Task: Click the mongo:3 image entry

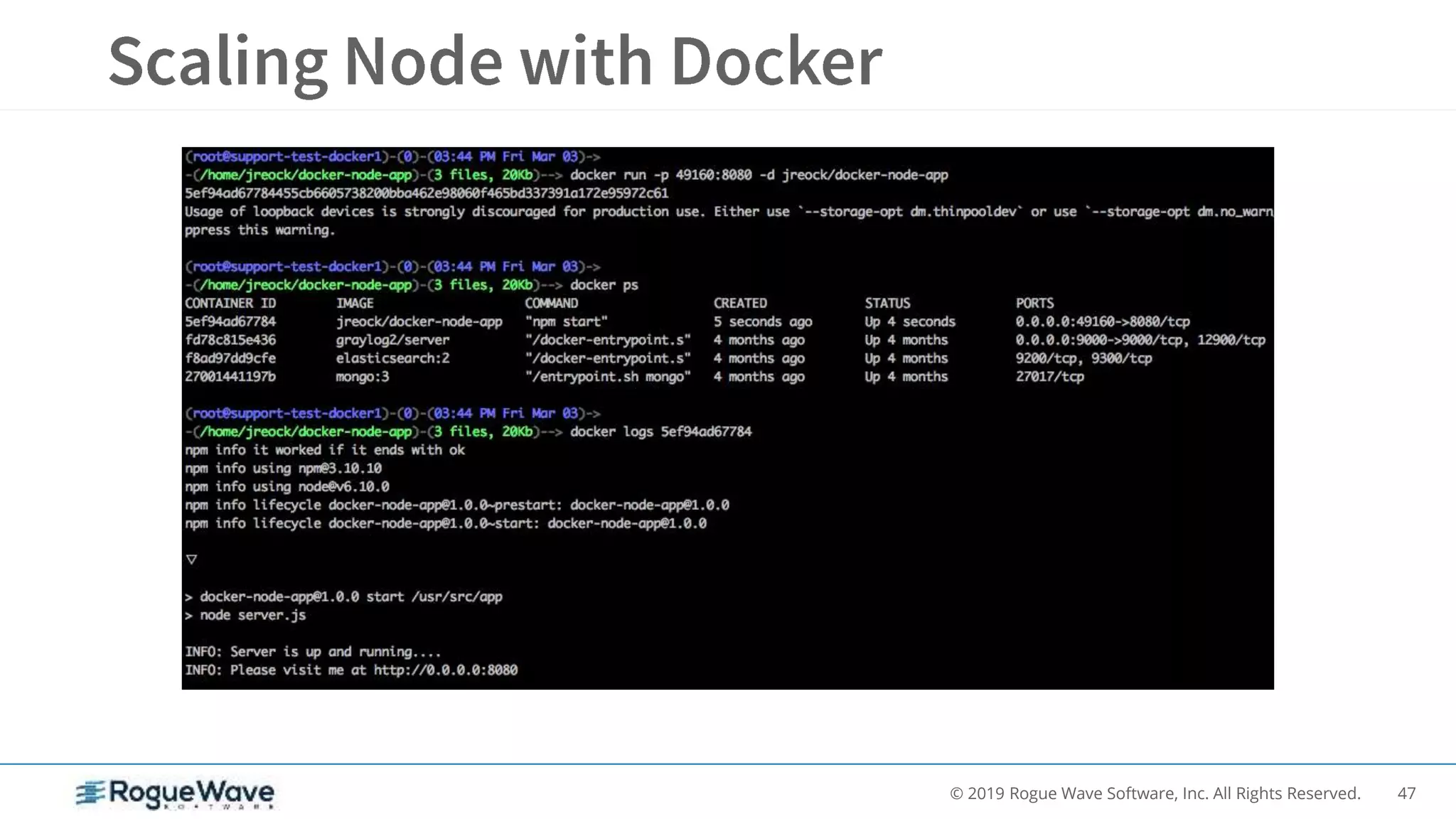Action: click(x=362, y=377)
